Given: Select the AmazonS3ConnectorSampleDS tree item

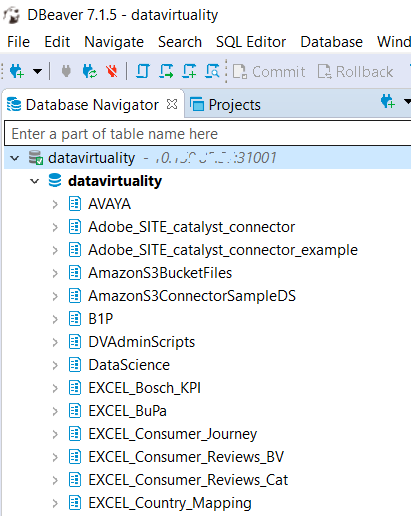Looking at the screenshot, I should tap(192, 296).
